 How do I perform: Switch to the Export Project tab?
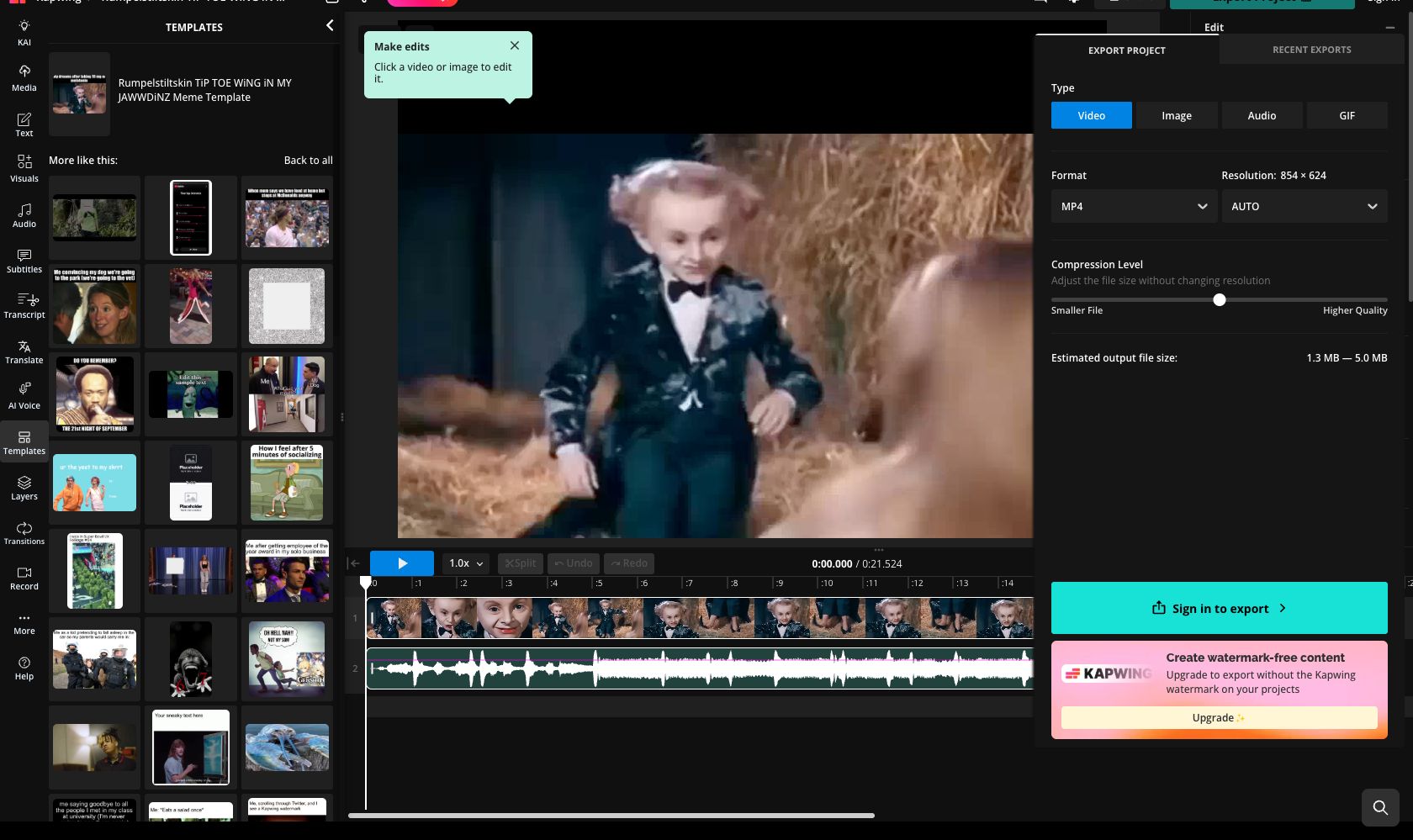pyautogui.click(x=1126, y=50)
